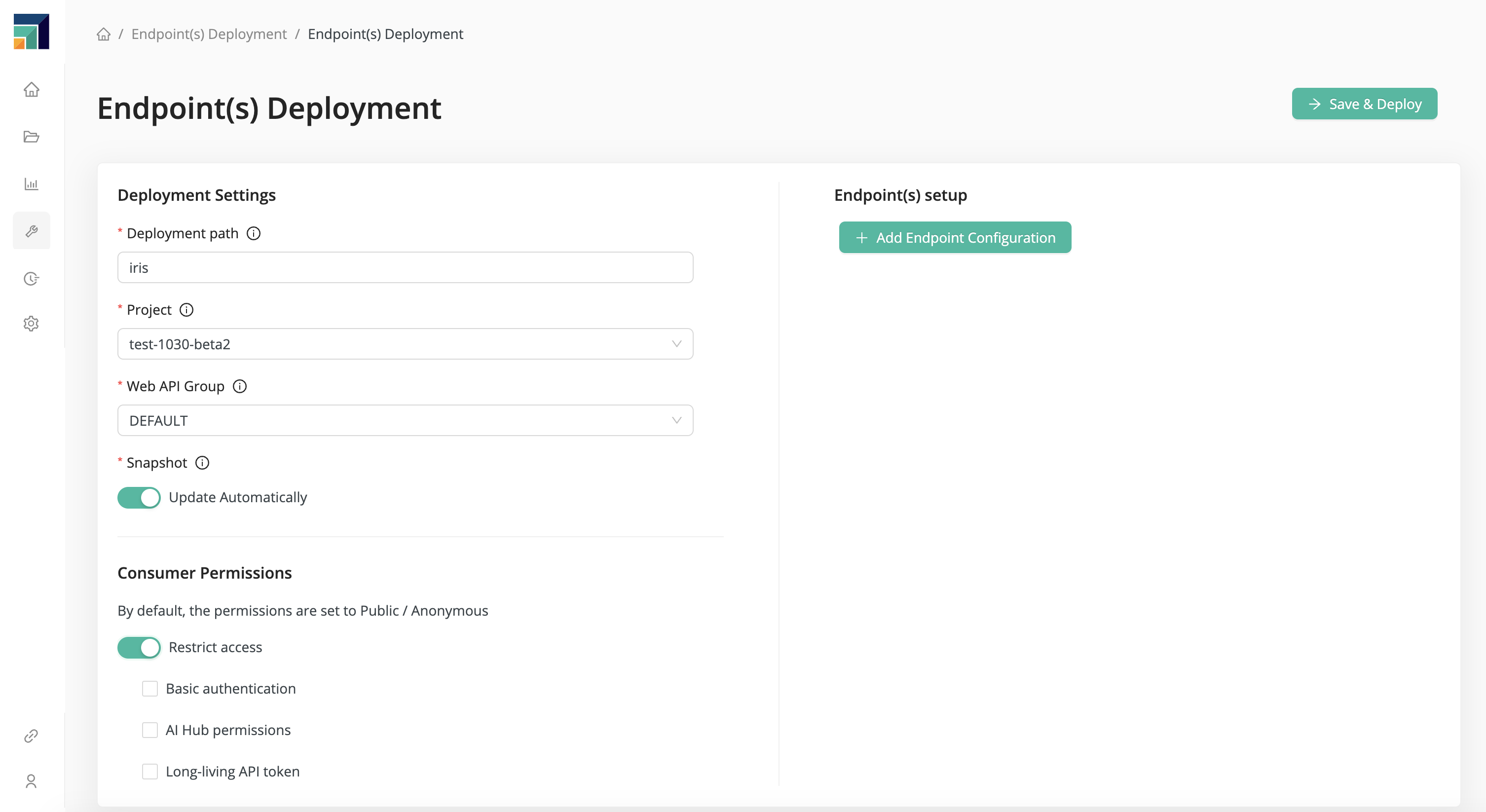
Task: Enable AI Hub permissions
Action: 150,730
